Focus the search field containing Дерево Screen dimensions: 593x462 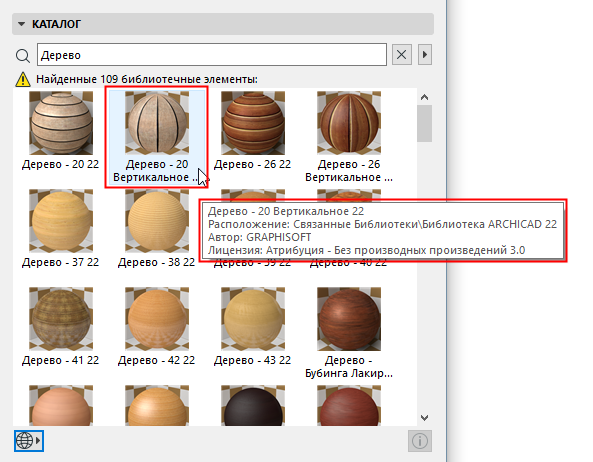(x=212, y=55)
